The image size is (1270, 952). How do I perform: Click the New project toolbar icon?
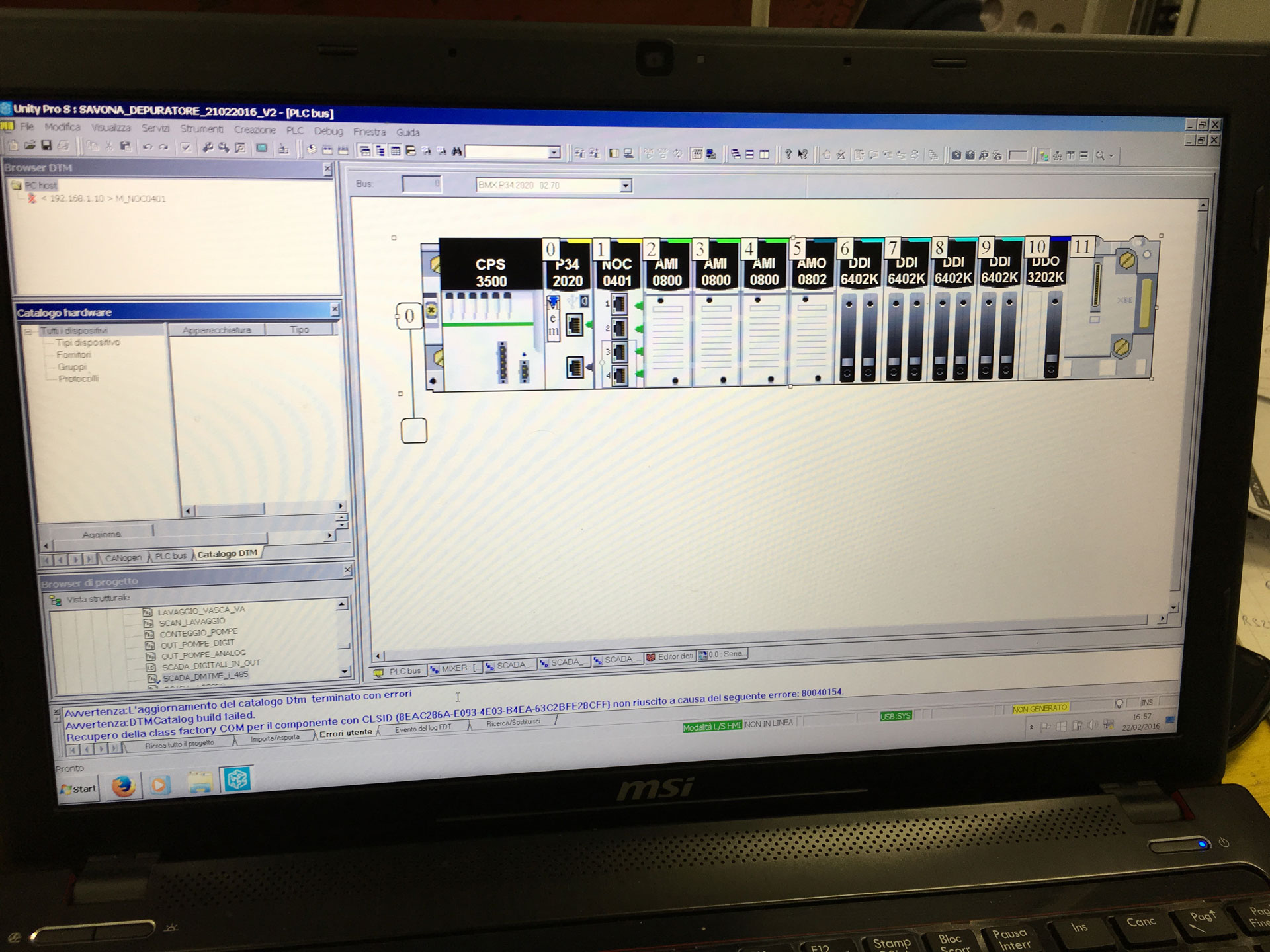(13, 145)
